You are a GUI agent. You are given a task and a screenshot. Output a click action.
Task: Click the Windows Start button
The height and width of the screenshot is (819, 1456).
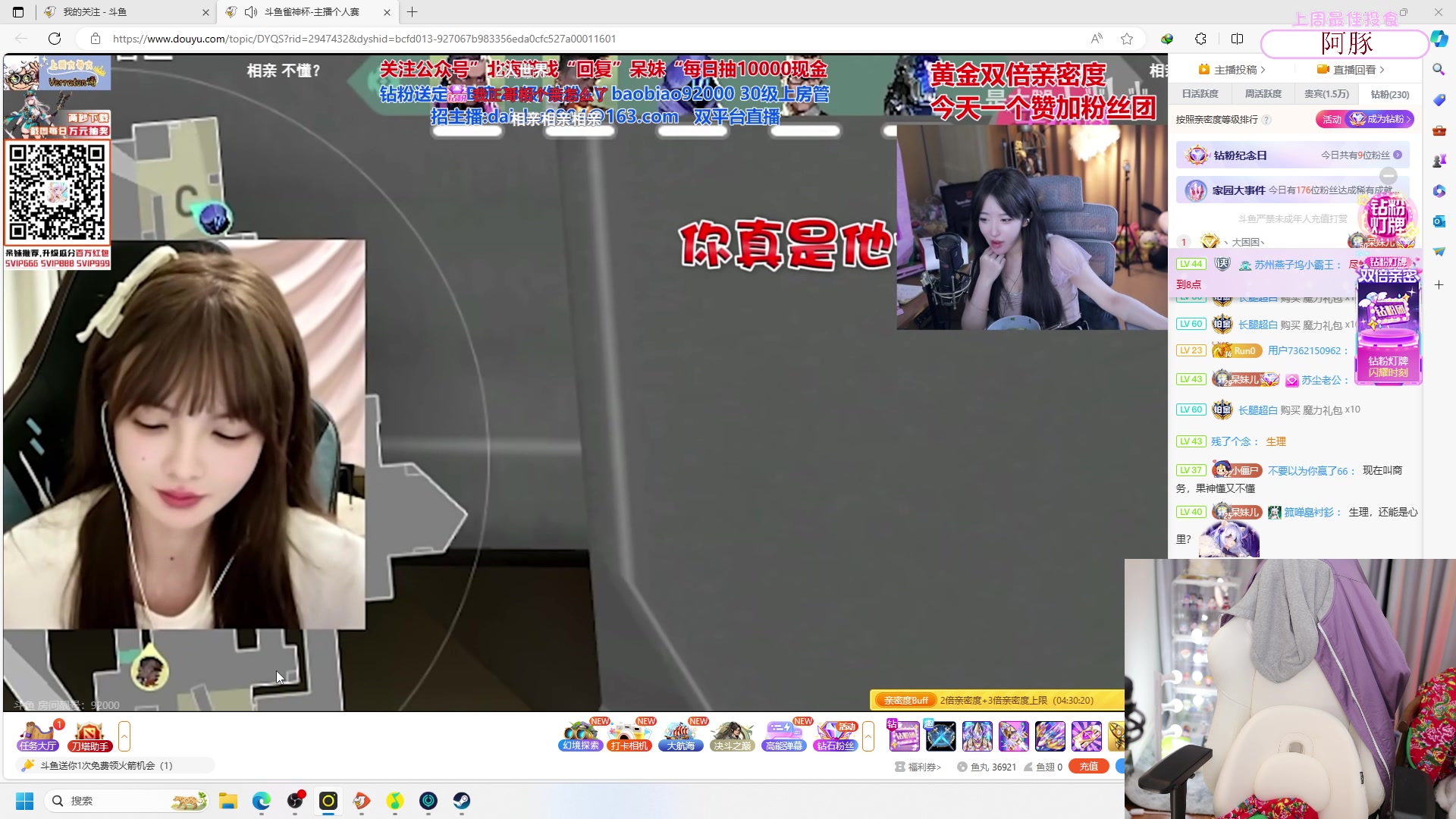point(25,801)
